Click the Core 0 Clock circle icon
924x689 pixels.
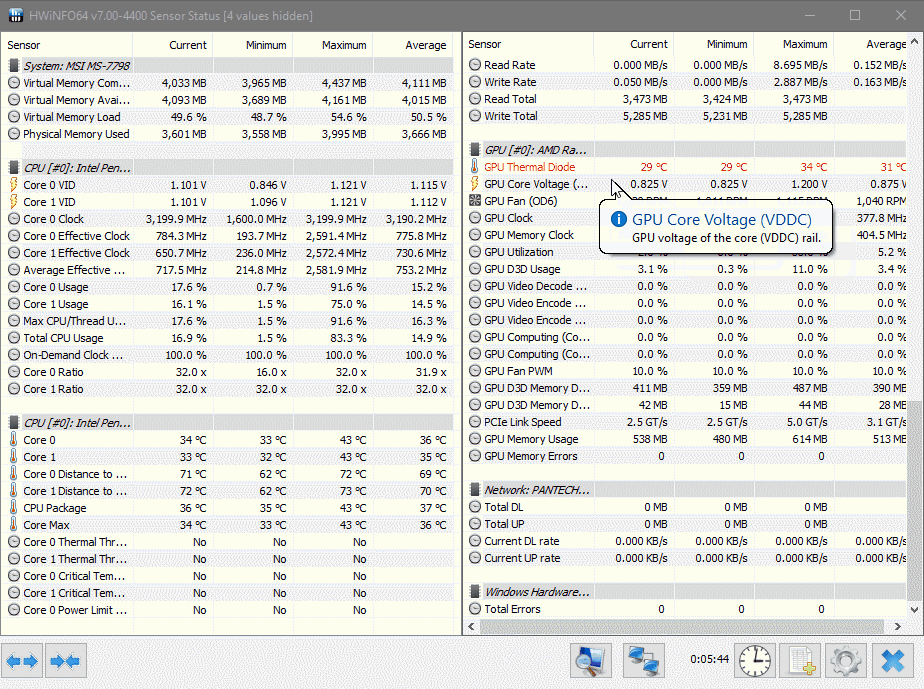14,219
